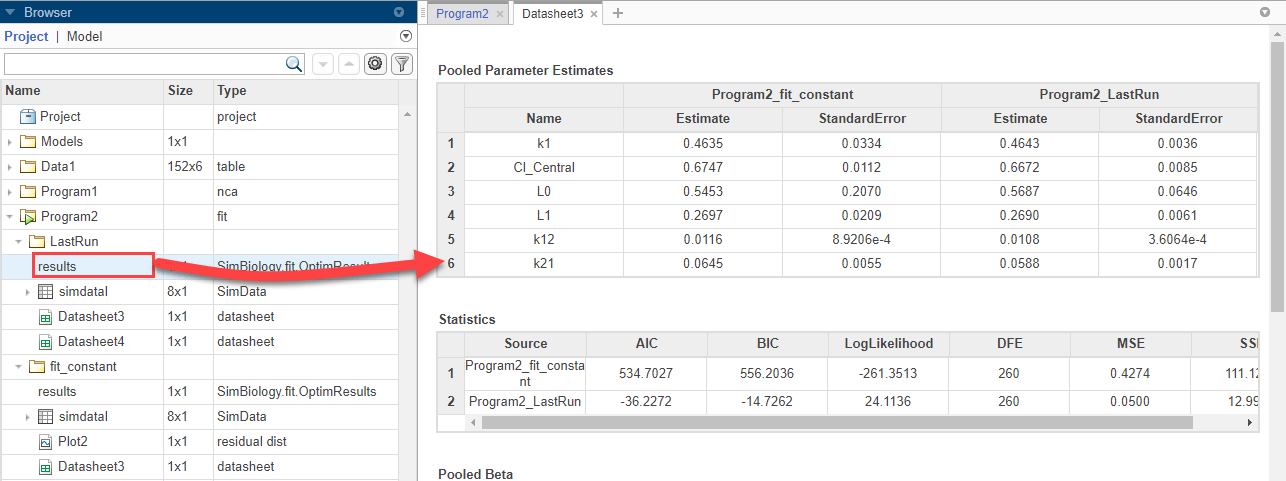
Task: Switch to the Datasheet3 tab
Action: tap(552, 14)
